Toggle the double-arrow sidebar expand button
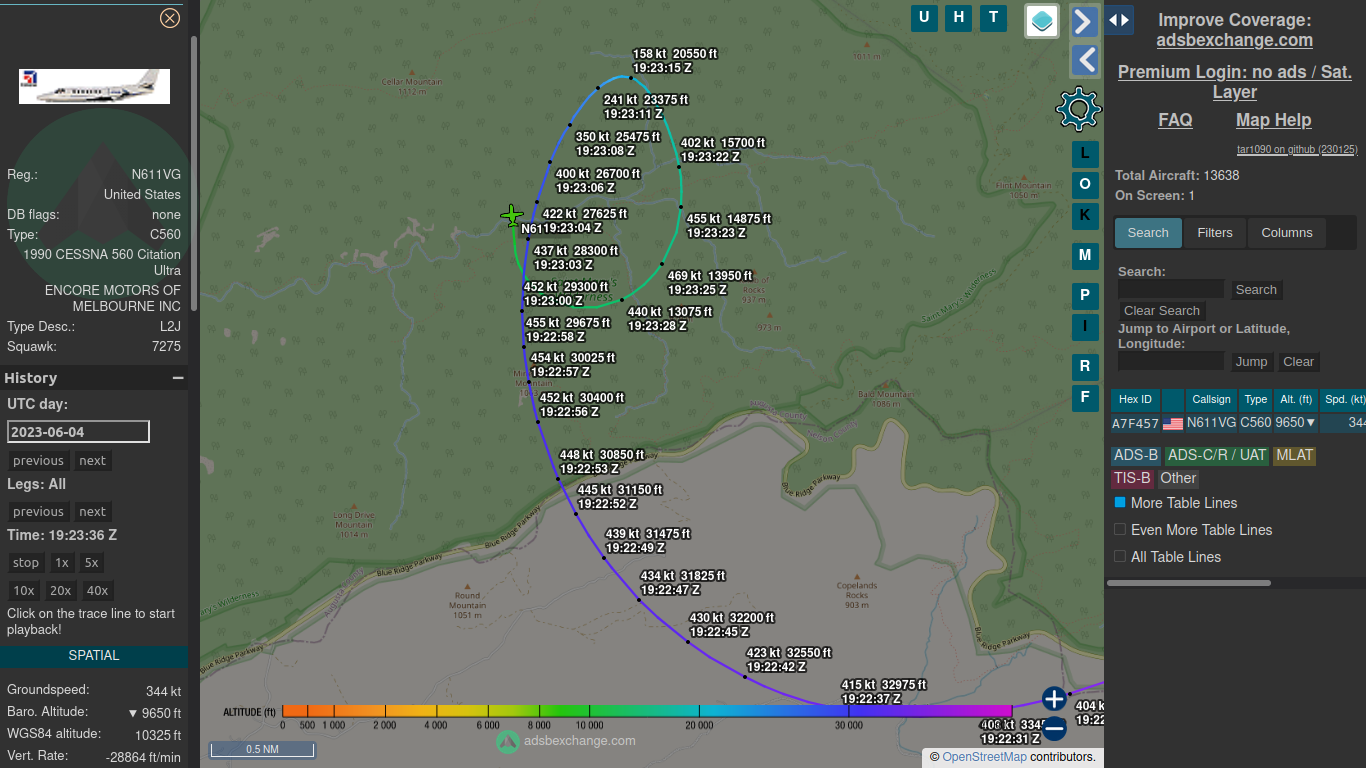 (1119, 19)
